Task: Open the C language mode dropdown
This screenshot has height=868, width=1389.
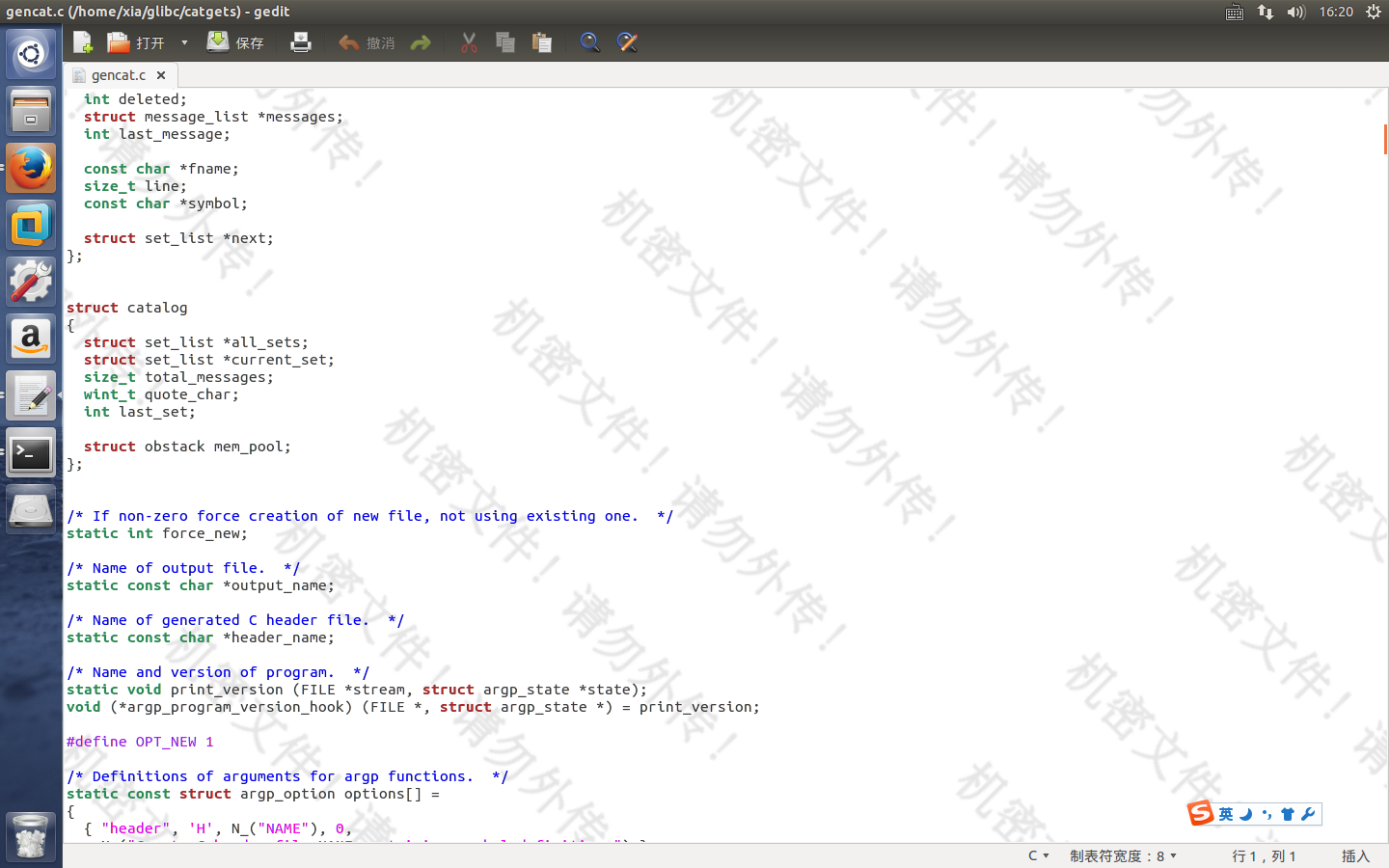Action: pos(1038,855)
